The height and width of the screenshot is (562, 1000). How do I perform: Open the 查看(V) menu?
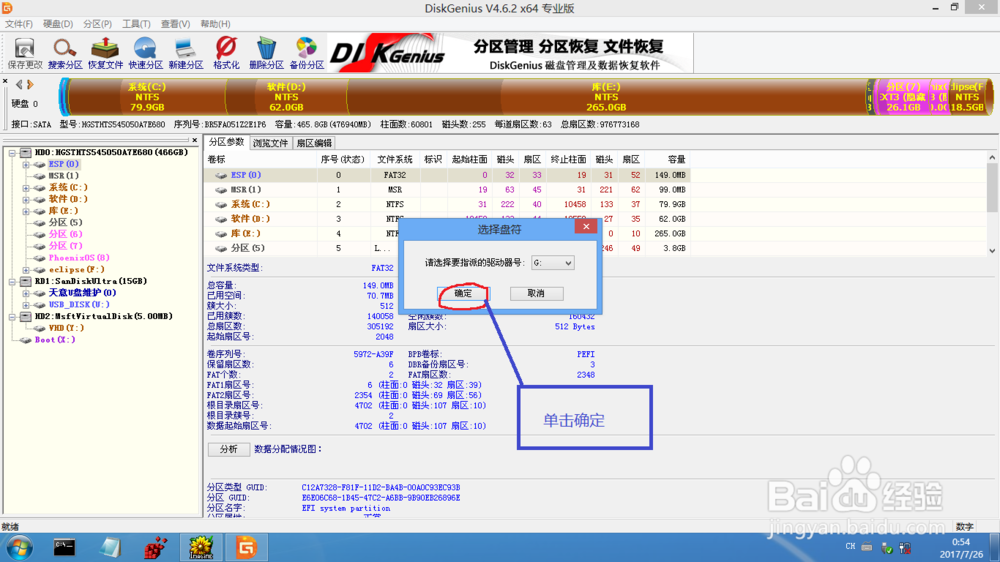coord(175,24)
